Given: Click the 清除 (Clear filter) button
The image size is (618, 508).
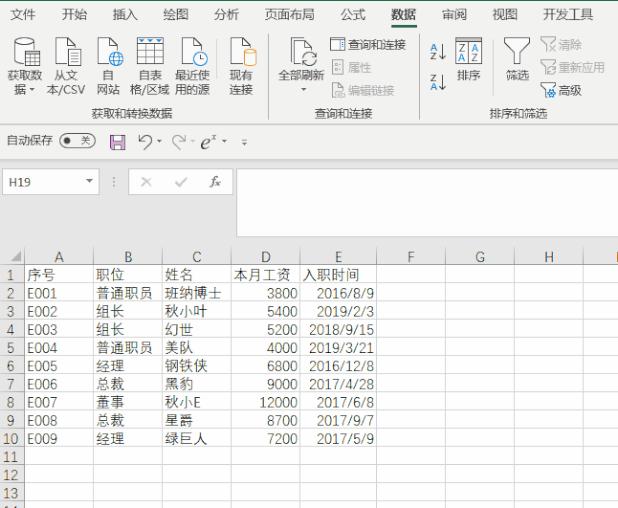Looking at the screenshot, I should tap(561, 45).
